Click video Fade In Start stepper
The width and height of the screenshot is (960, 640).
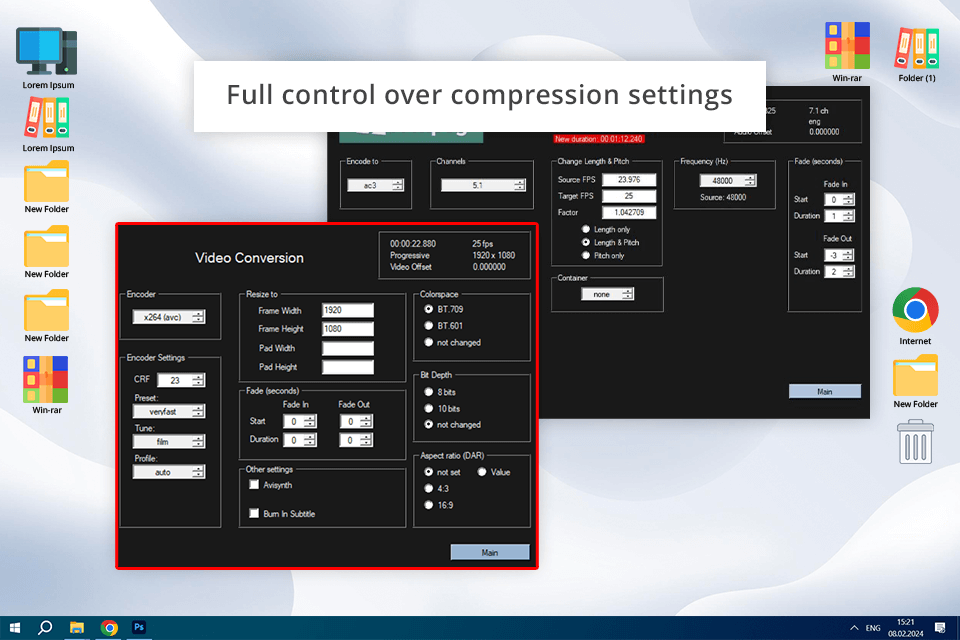[x=299, y=421]
